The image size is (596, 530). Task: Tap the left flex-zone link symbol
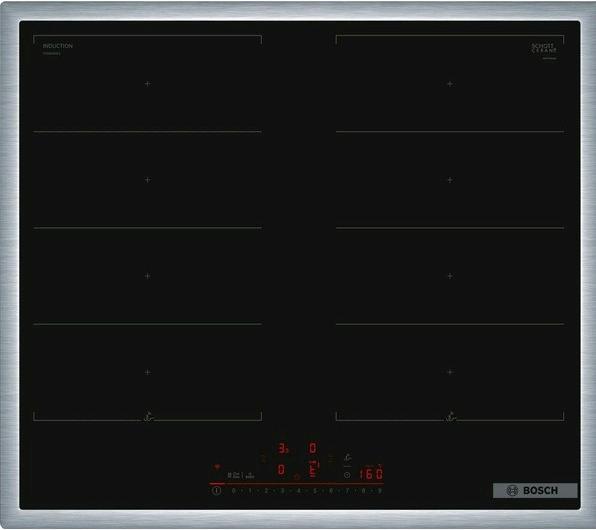pos(263,457)
